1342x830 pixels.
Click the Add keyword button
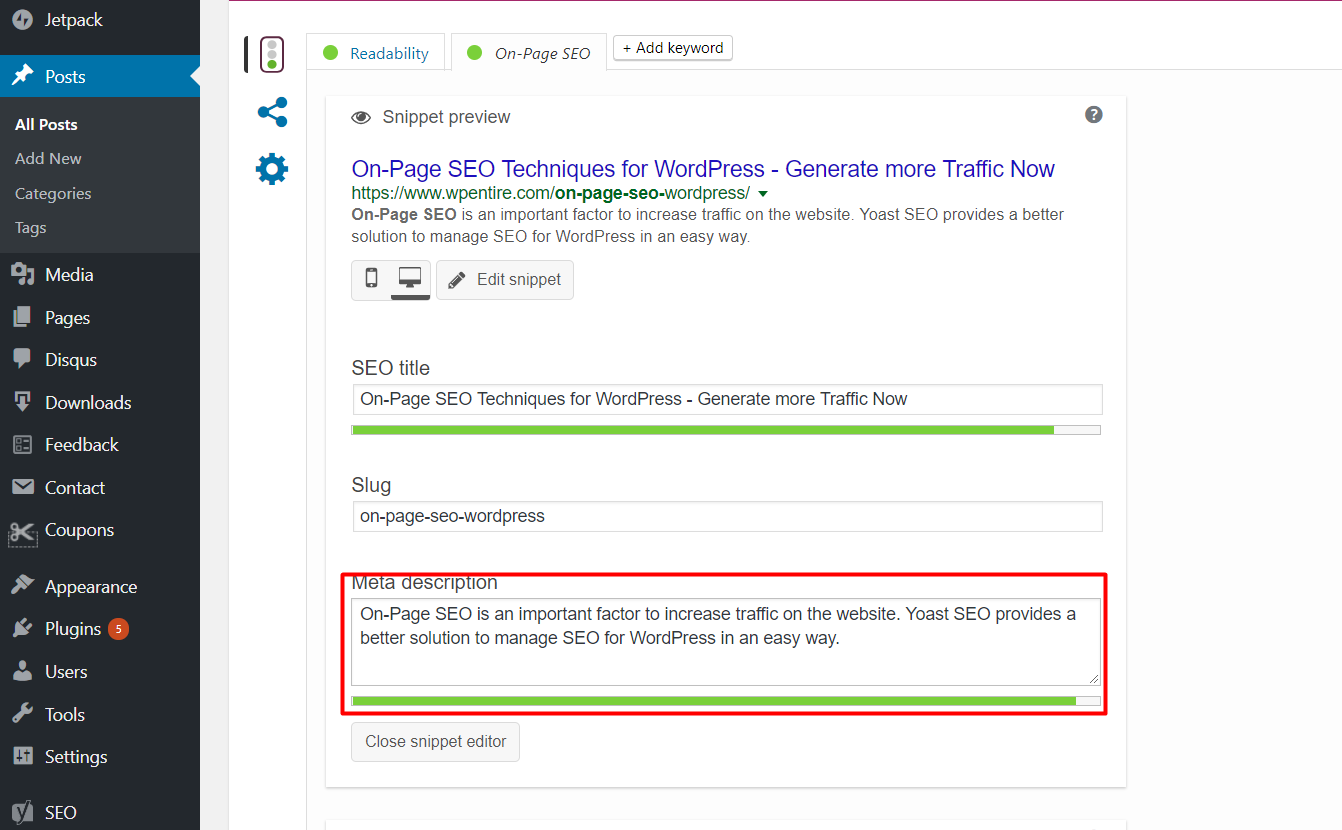tap(673, 47)
